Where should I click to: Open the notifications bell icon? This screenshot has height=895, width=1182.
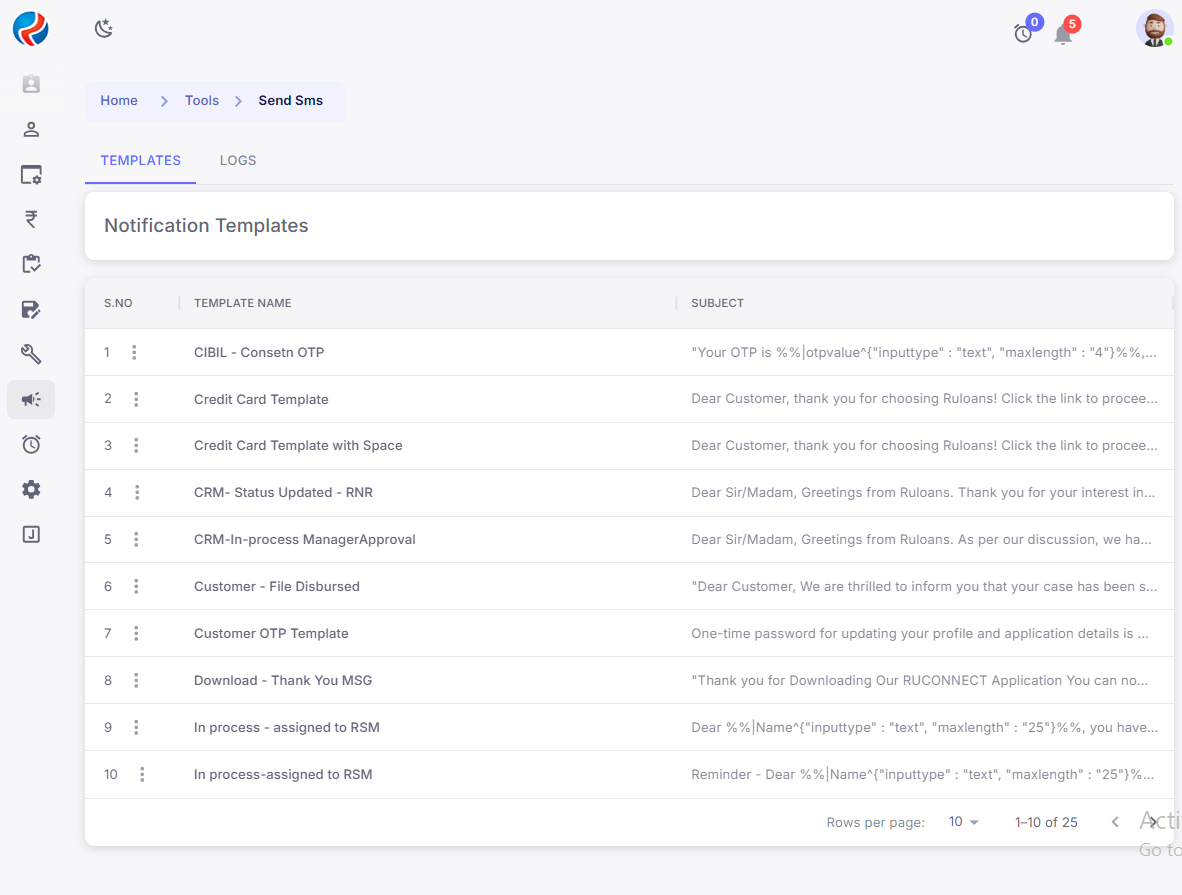point(1063,34)
